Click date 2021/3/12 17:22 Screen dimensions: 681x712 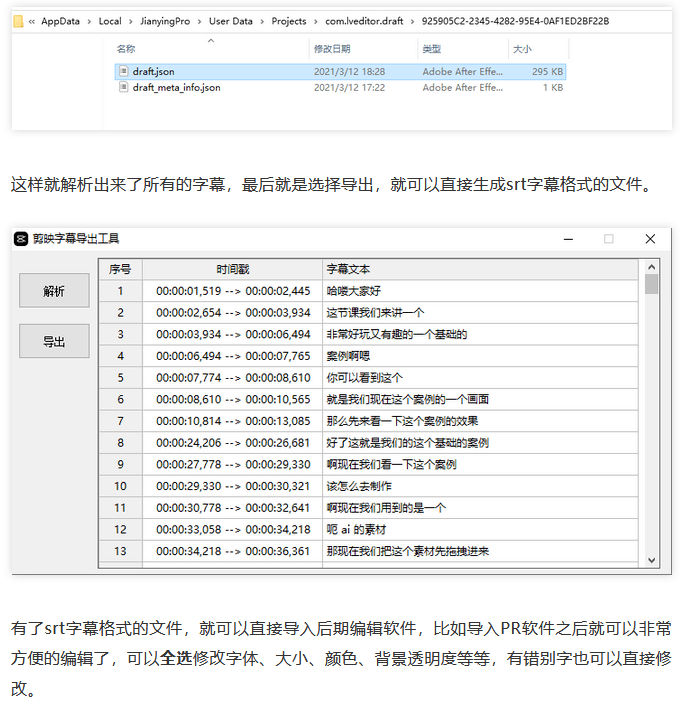coord(350,88)
